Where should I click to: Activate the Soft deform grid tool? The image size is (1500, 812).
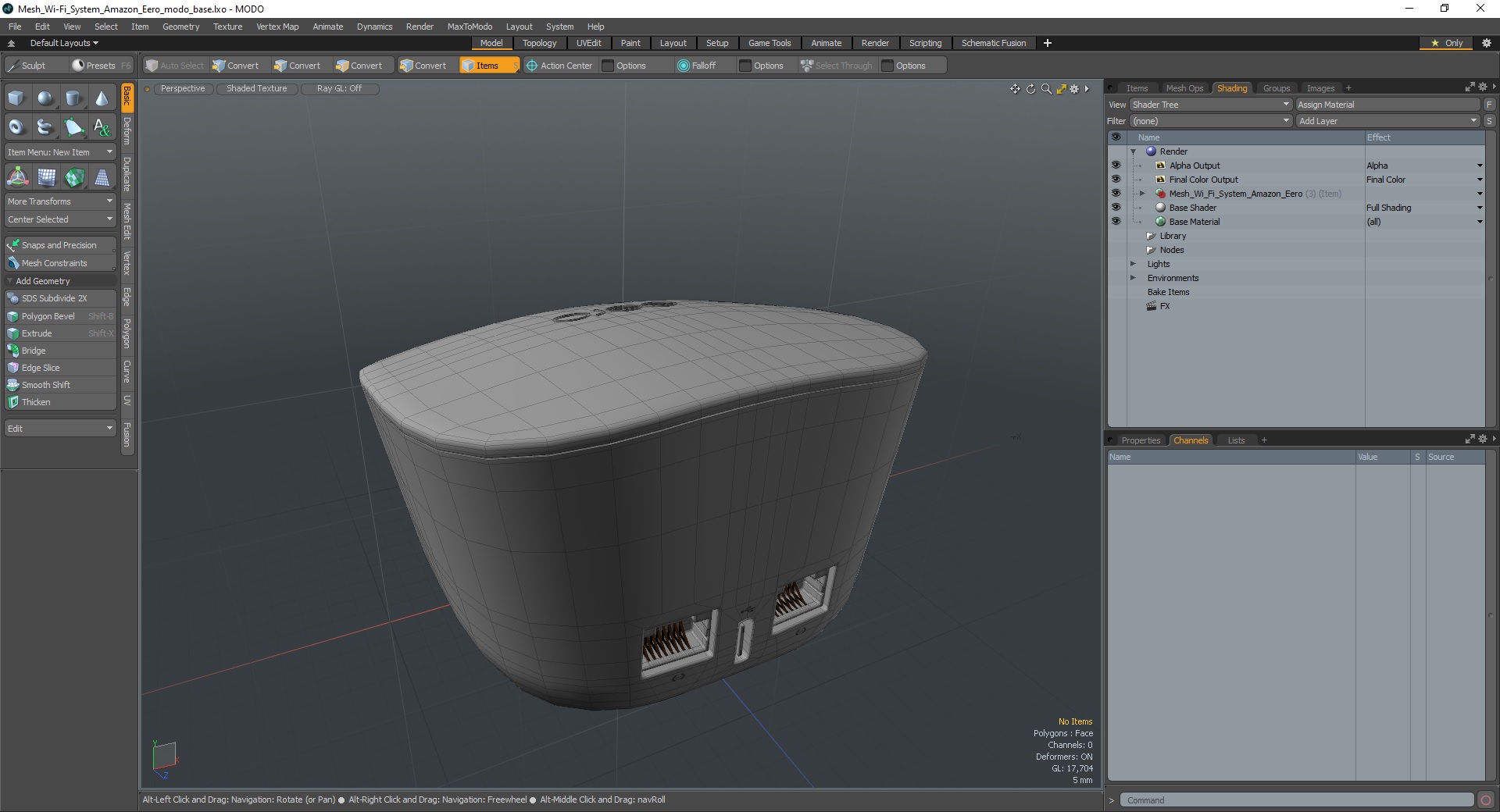tap(46, 177)
